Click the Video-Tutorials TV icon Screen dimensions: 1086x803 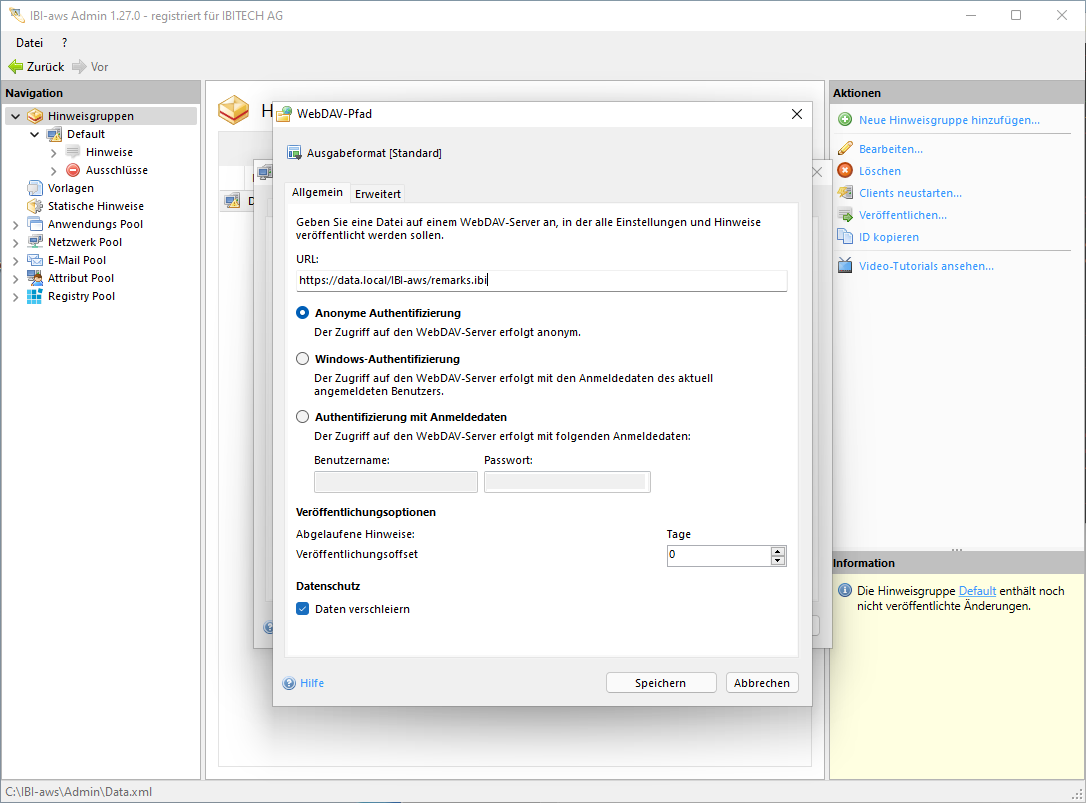click(x=845, y=266)
